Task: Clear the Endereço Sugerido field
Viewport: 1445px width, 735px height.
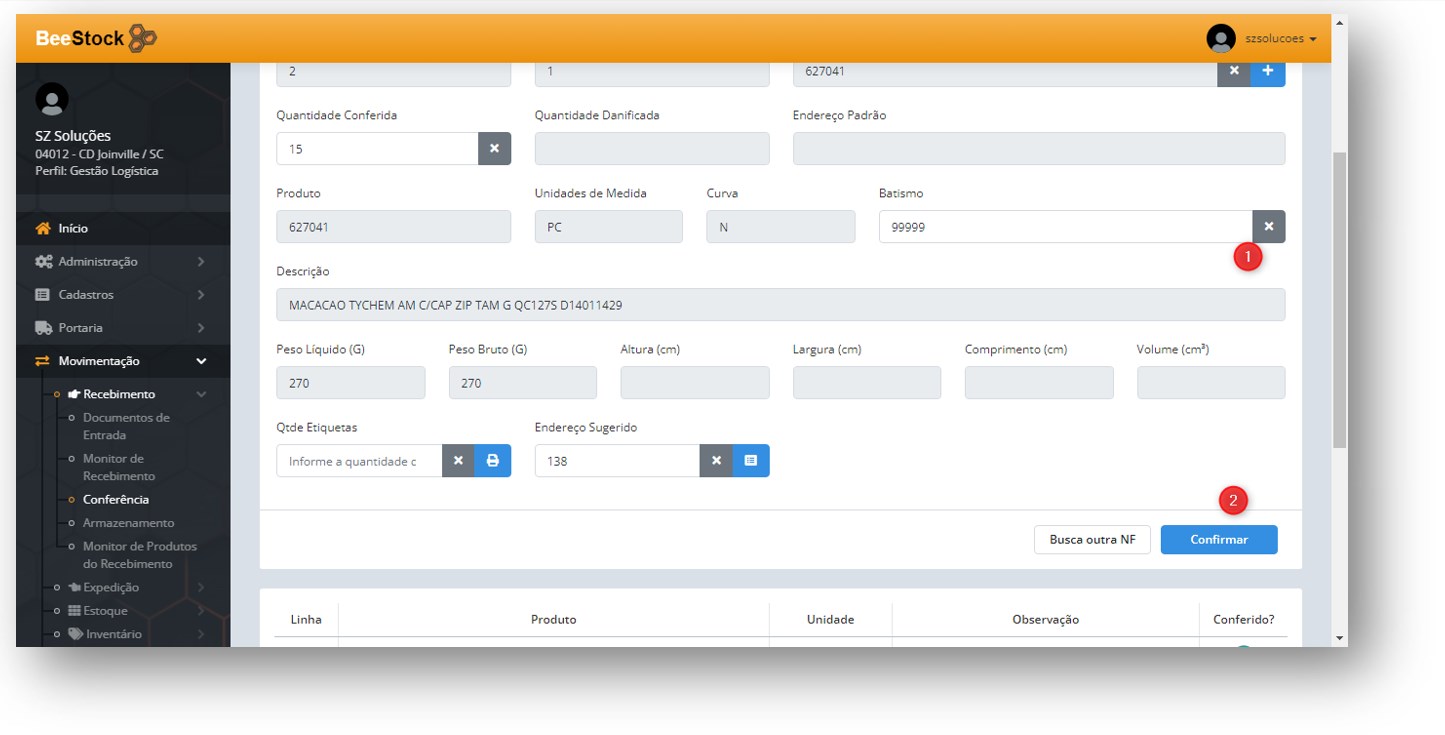Action: click(716, 461)
